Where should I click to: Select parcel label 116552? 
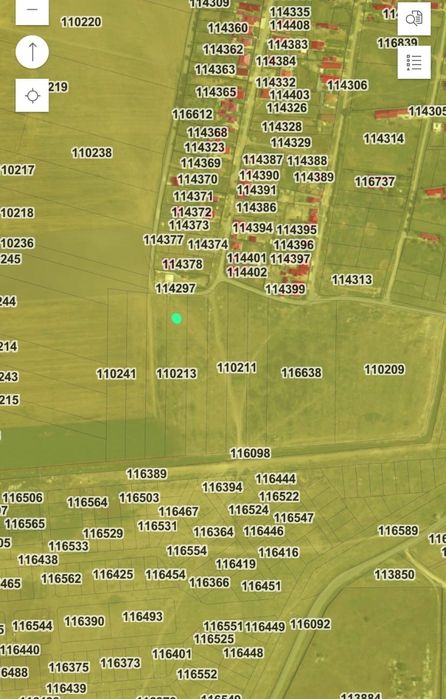[197, 674]
